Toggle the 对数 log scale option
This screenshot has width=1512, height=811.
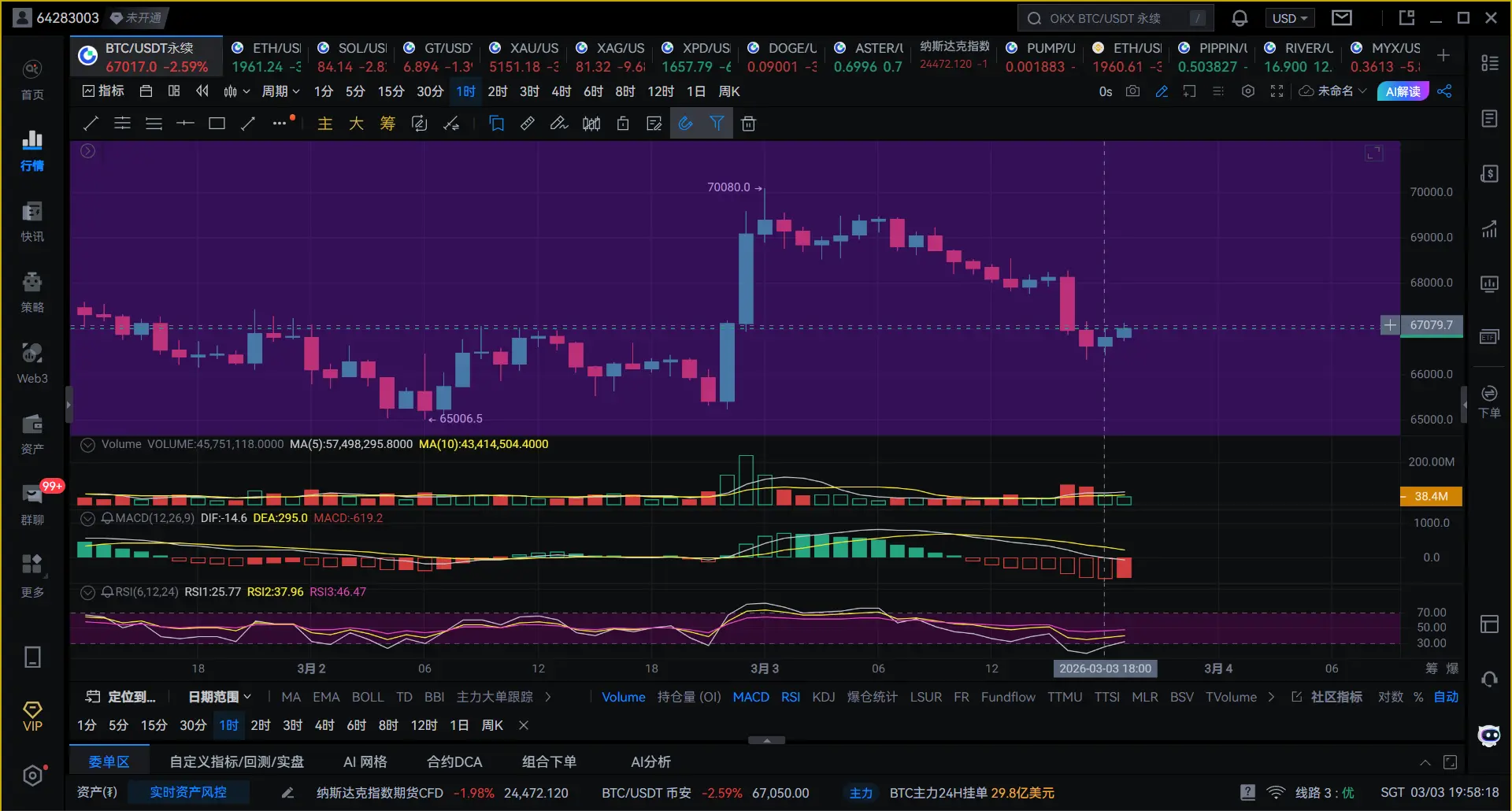tap(1391, 697)
